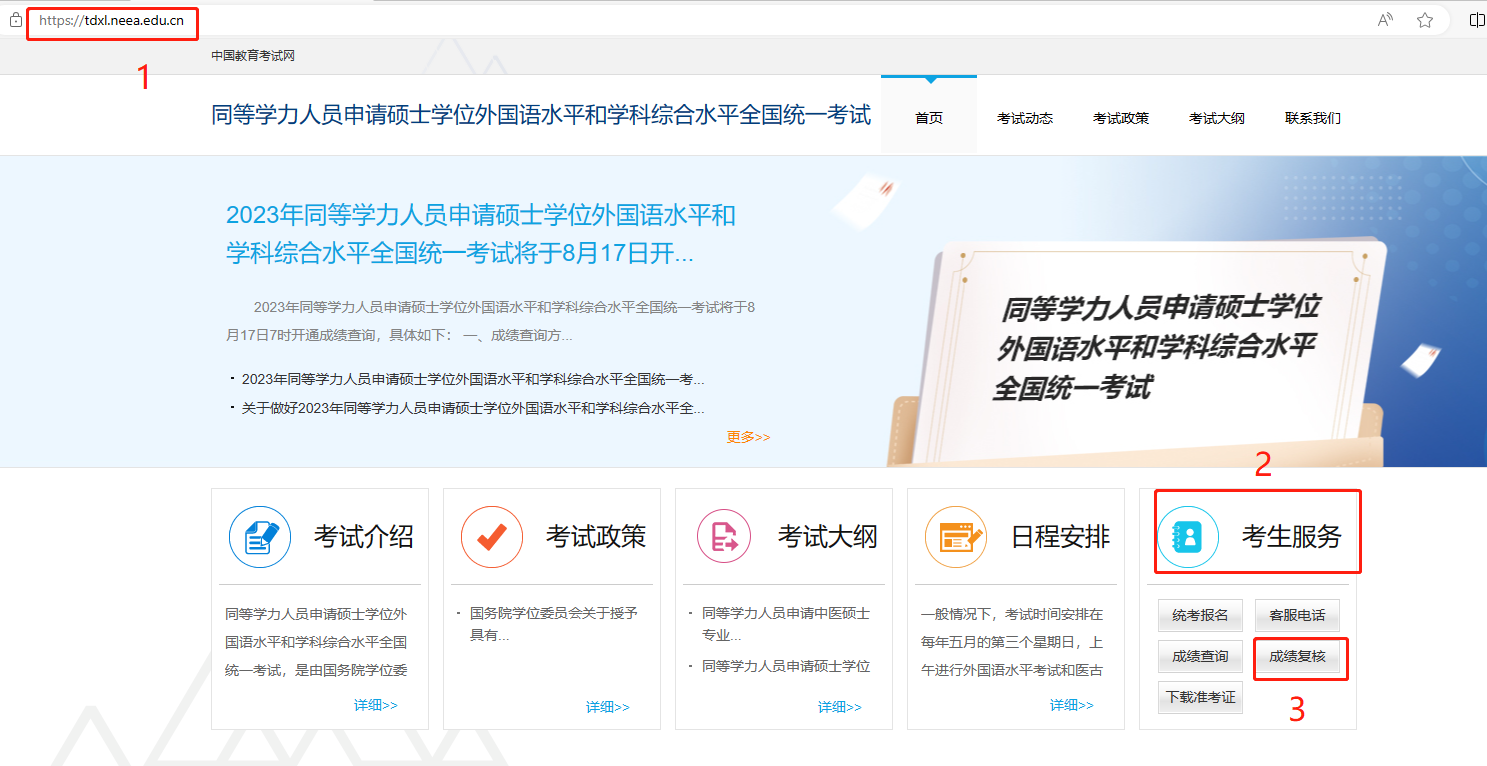Screen dimensions: 1487x766
Task: Click the news summary paragraph under headline
Action: tap(491, 321)
